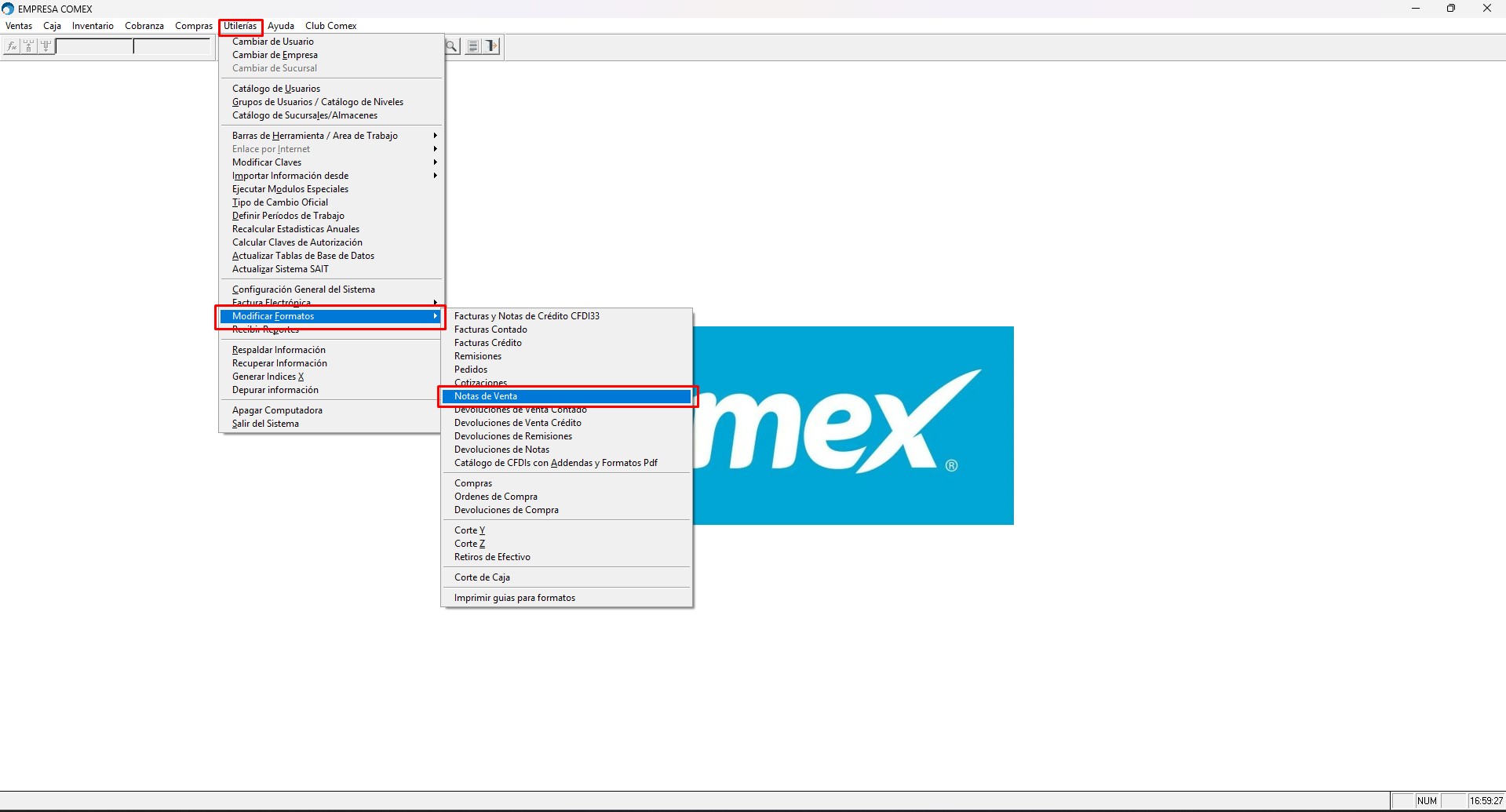This screenshot has height=812, width=1506.
Task: Choose Cambiar de Empresa
Action: click(331, 55)
